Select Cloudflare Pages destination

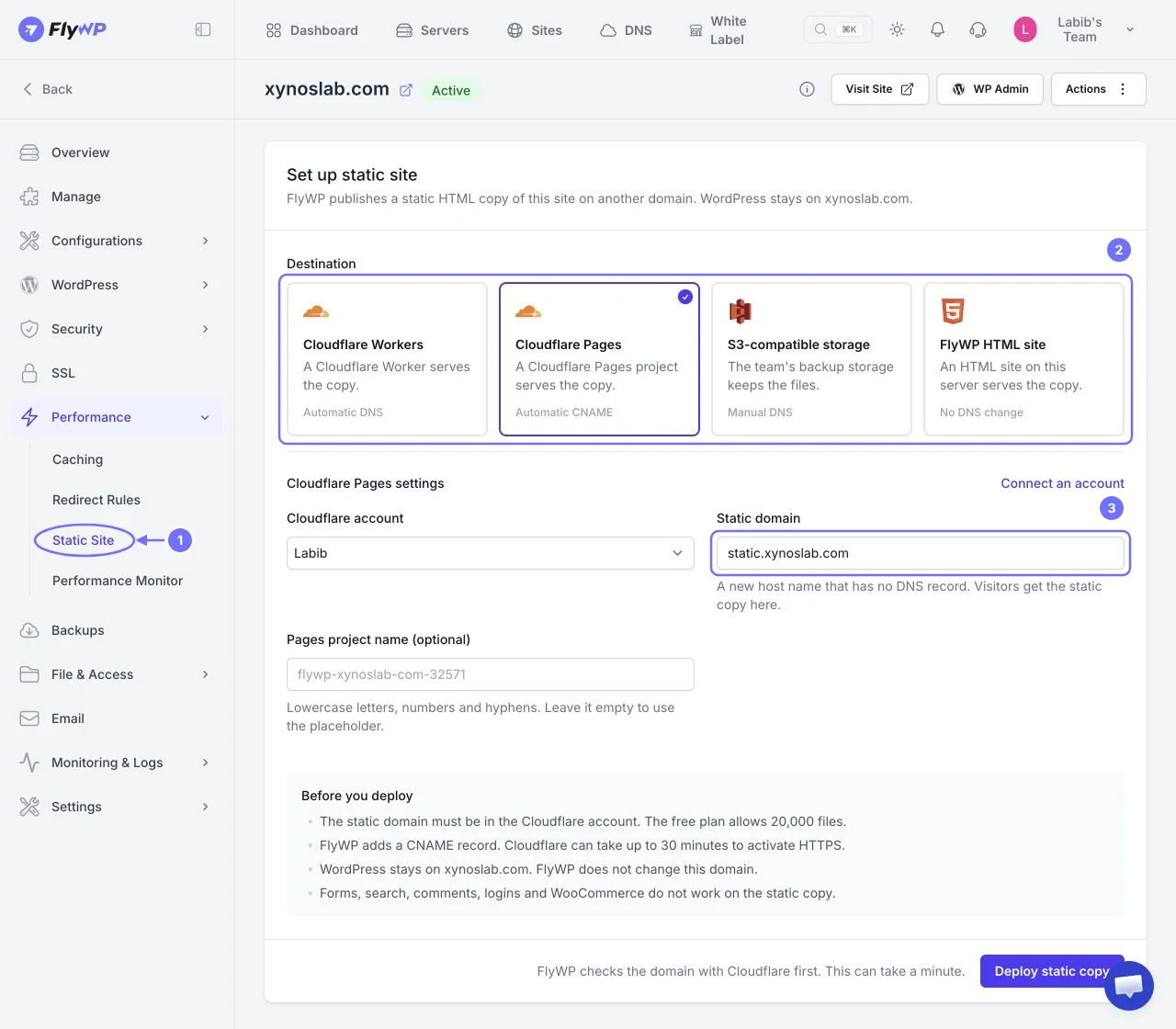(599, 359)
